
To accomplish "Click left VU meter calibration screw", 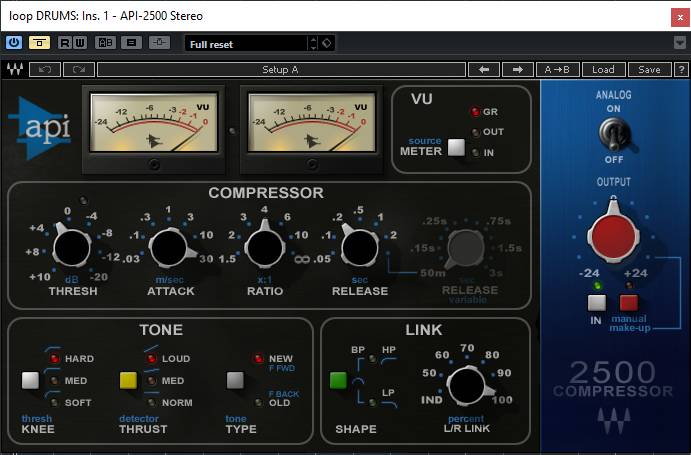I will 154,164.
